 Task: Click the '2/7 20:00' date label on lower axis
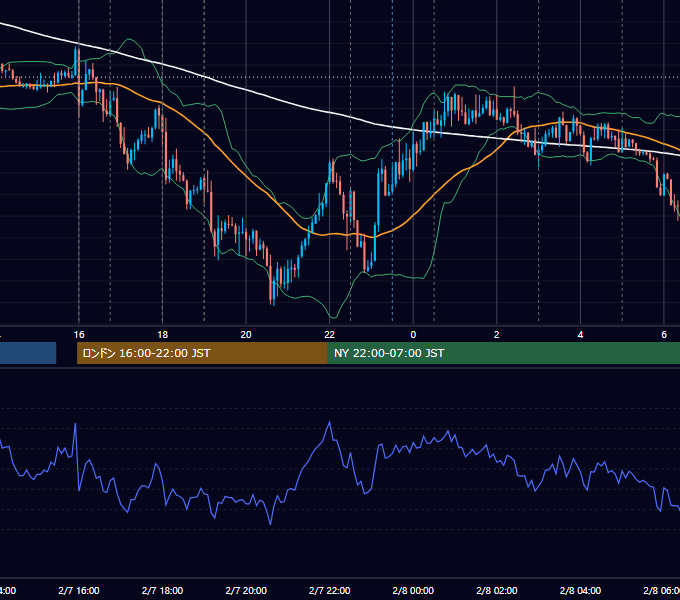click(246, 591)
